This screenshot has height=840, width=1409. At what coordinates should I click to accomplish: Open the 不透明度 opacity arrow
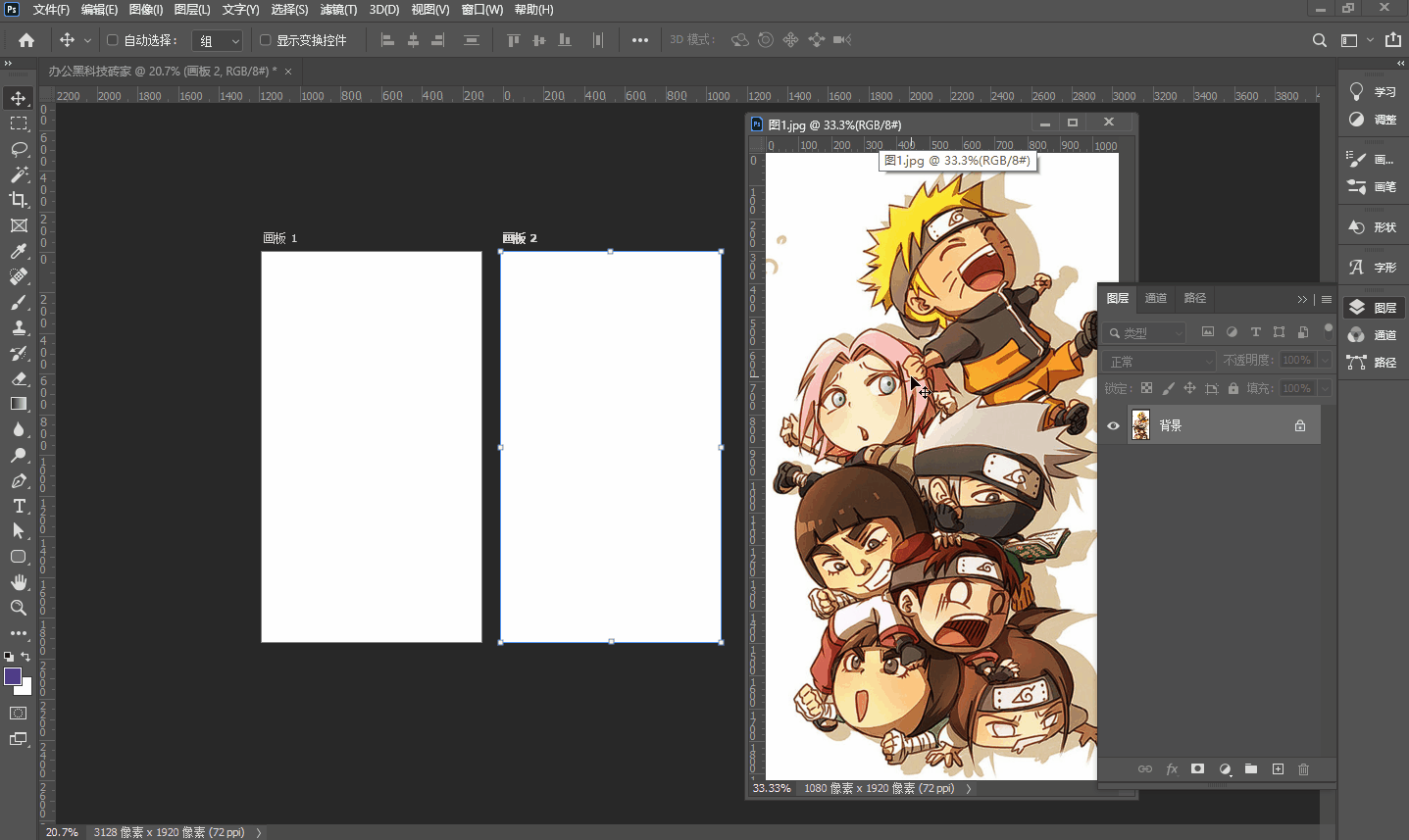pyautogui.click(x=1325, y=360)
